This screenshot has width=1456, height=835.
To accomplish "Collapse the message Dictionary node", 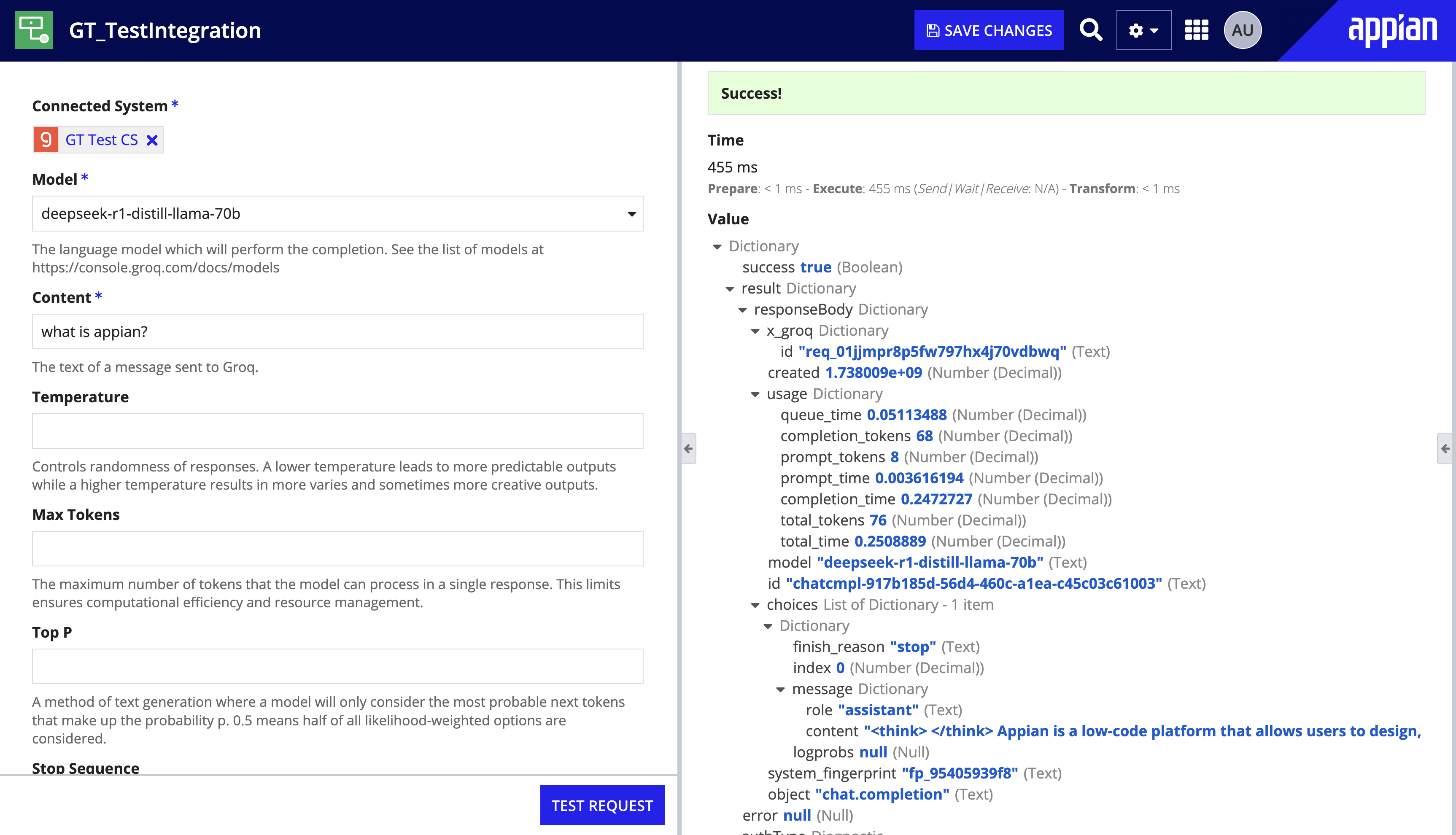I will pos(780,690).
